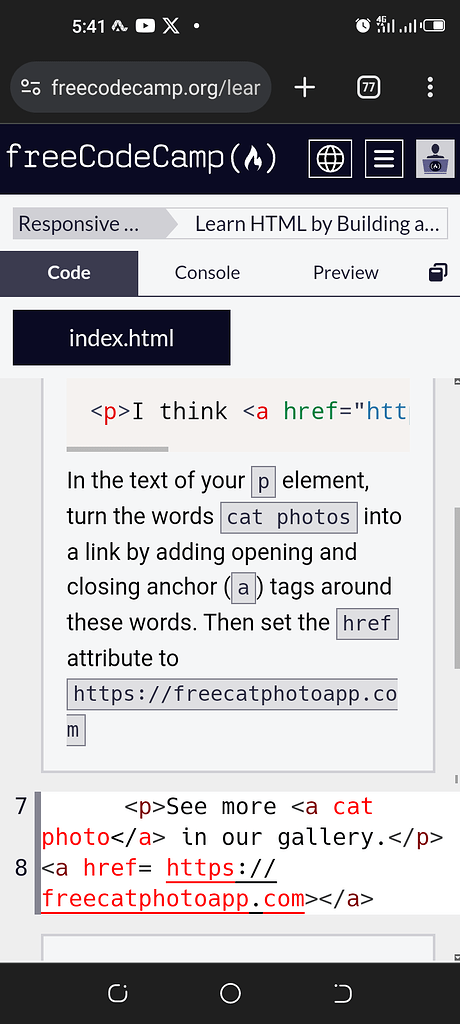This screenshot has width=460, height=1024.
Task: Open the Android recent apps button
Action: [118, 993]
